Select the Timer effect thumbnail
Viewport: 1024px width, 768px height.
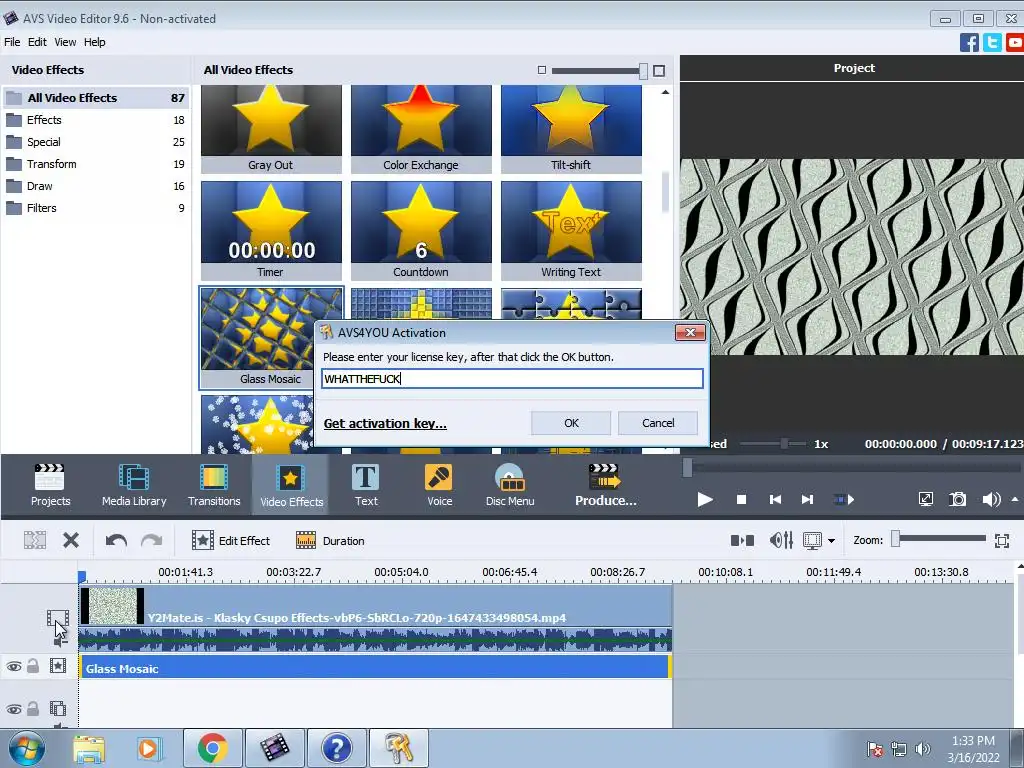271,231
